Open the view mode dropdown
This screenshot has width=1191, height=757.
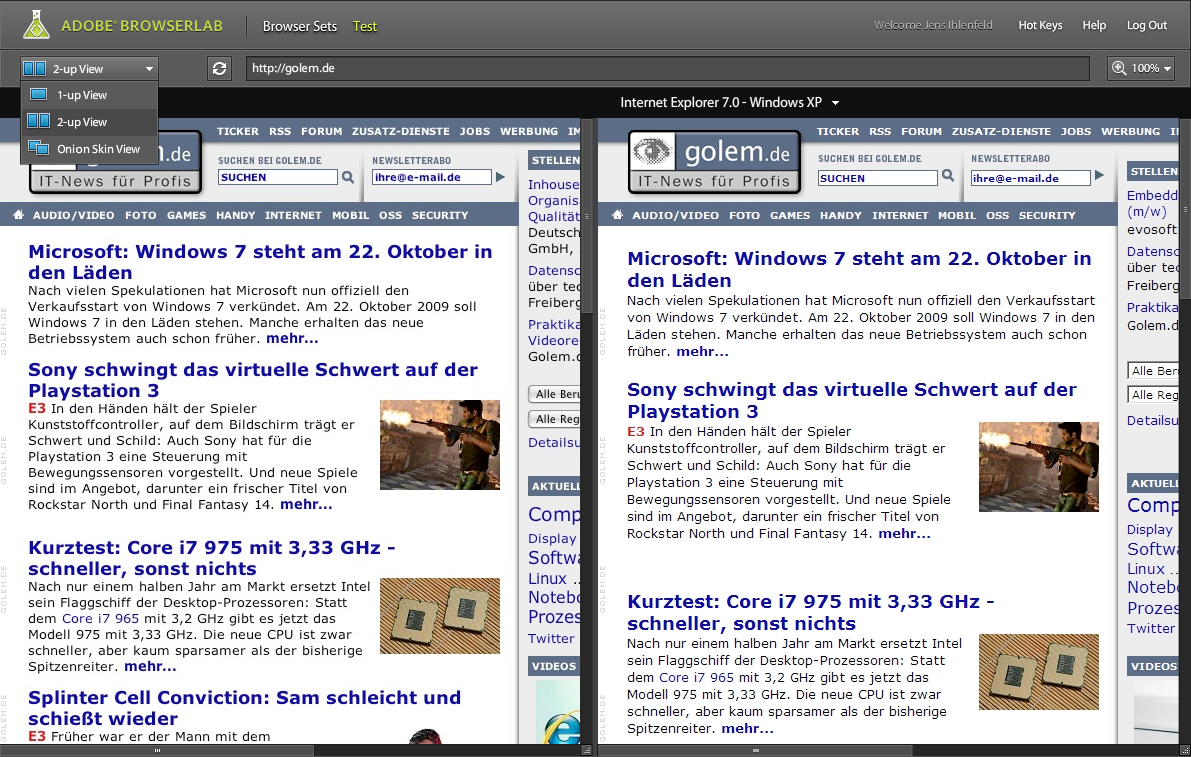click(90, 68)
